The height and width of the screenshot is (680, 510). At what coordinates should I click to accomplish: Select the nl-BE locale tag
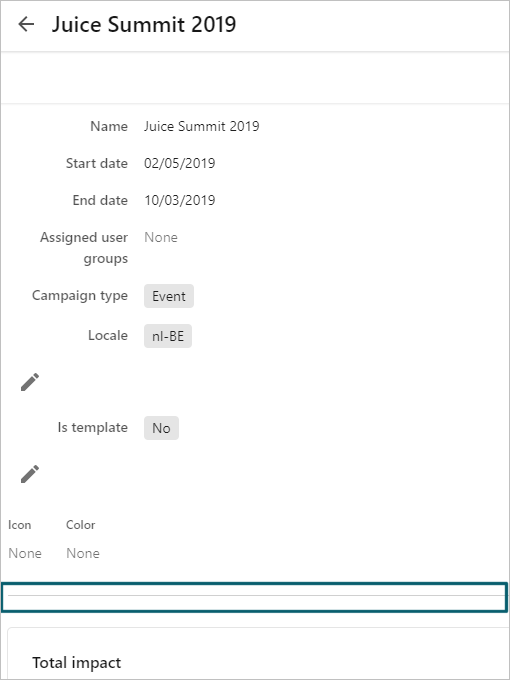pos(168,336)
